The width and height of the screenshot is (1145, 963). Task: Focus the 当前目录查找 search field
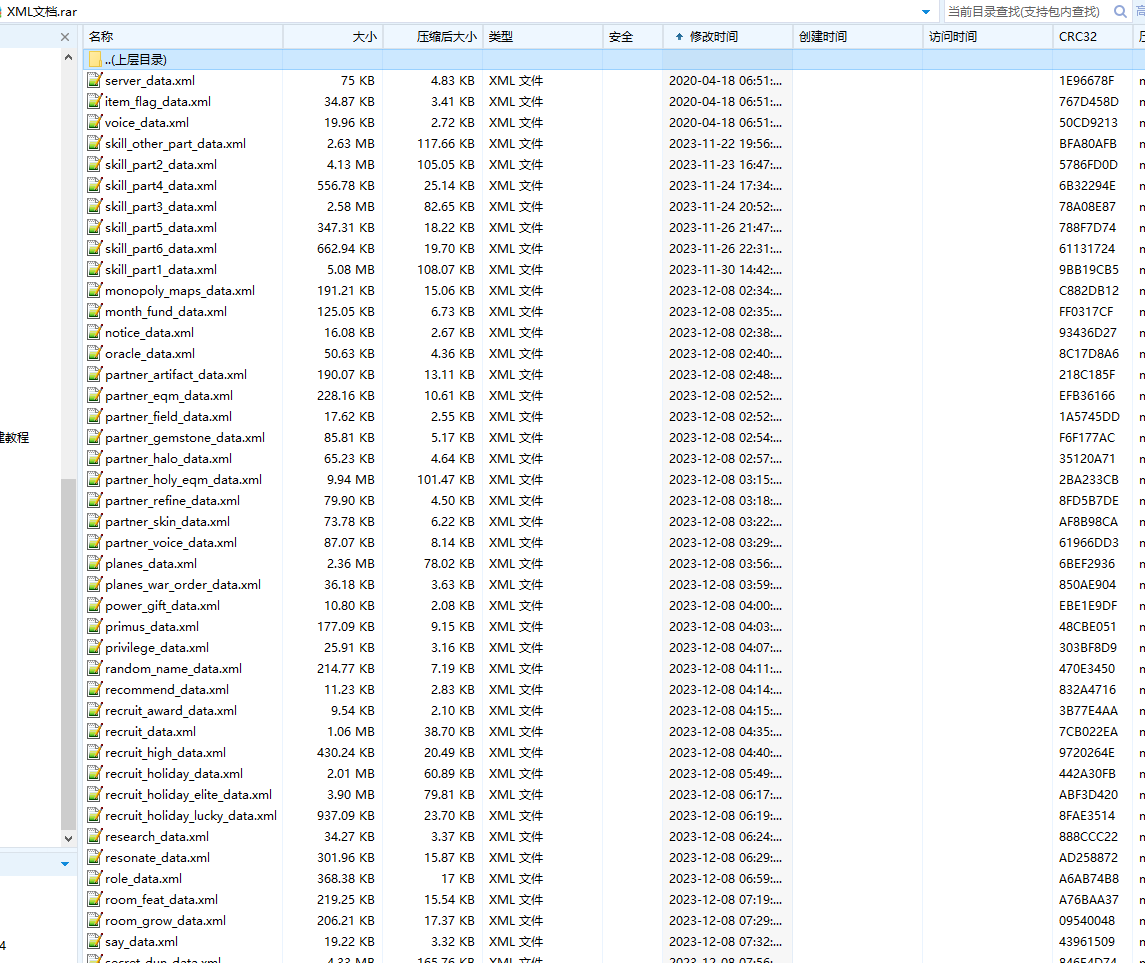point(1026,12)
